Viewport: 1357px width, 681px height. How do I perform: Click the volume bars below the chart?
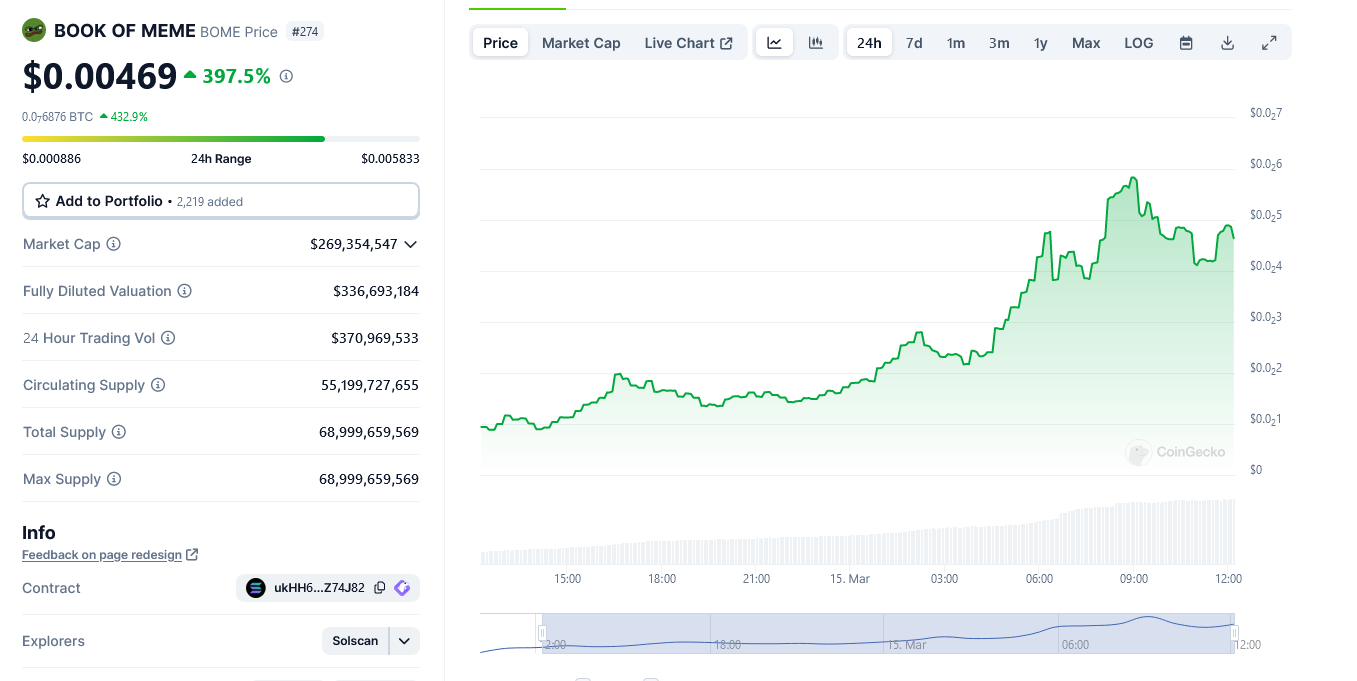click(x=857, y=533)
